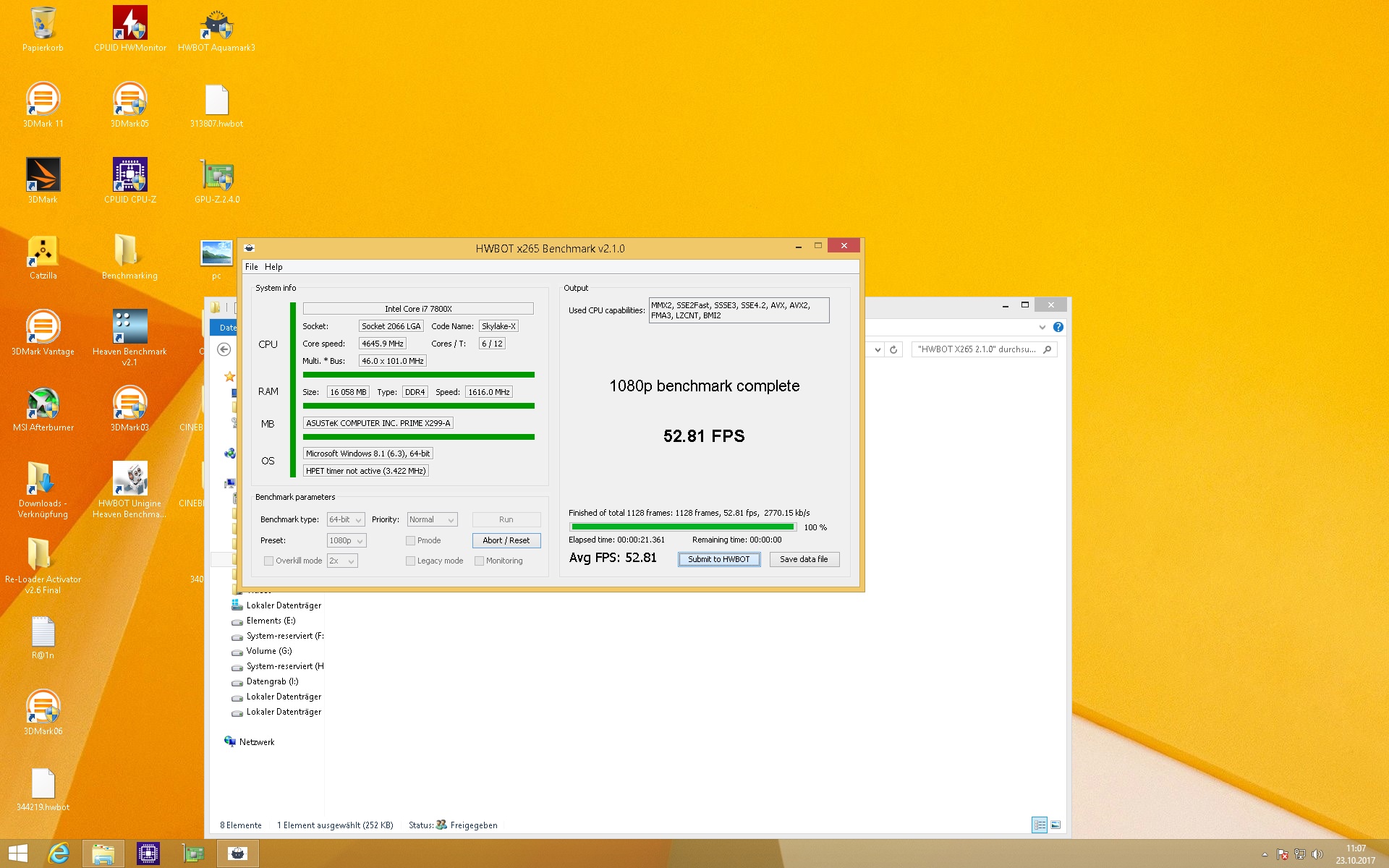Switch to GPU-Z on the taskbar
The image size is (1389, 868).
[x=192, y=854]
